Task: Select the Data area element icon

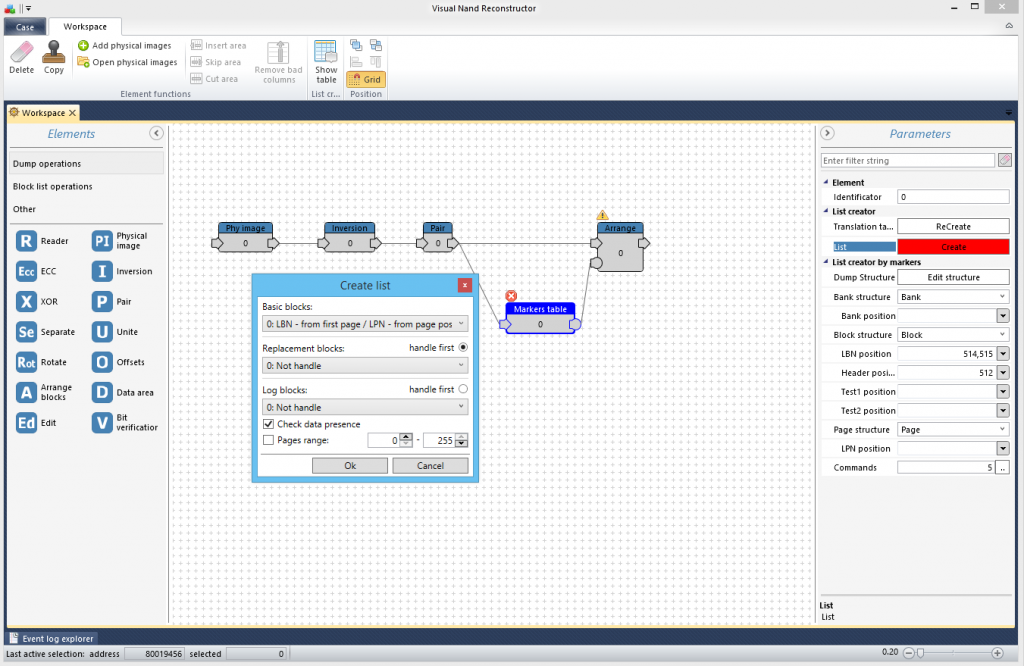Action: (x=102, y=392)
